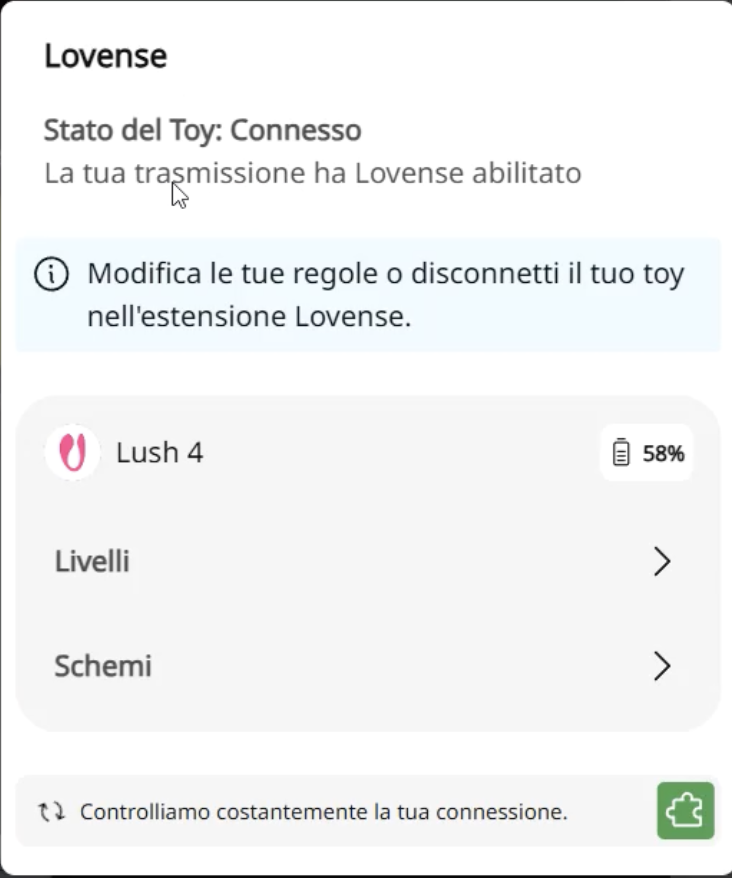Viewport: 732px width, 878px height.
Task: Click the battery icon beside 58%
Action: pos(622,453)
